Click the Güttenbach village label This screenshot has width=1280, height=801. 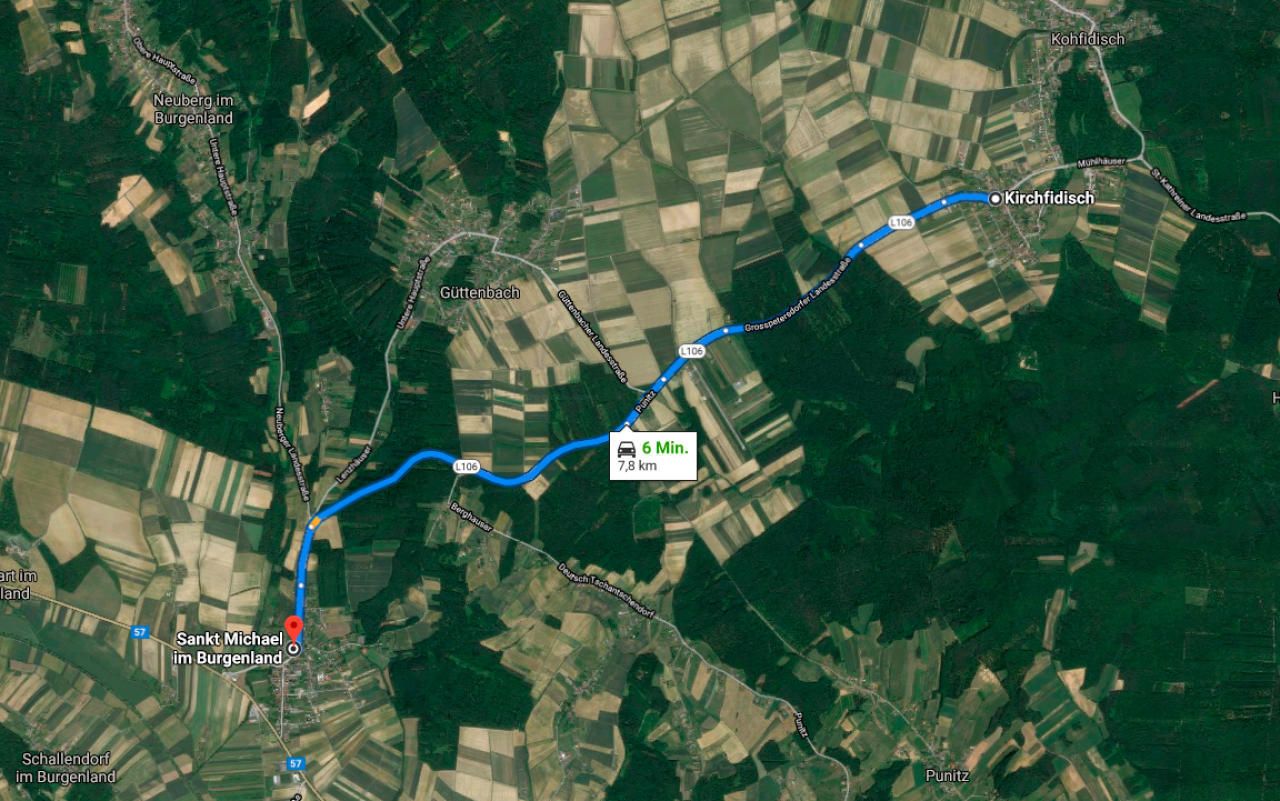coord(480,293)
